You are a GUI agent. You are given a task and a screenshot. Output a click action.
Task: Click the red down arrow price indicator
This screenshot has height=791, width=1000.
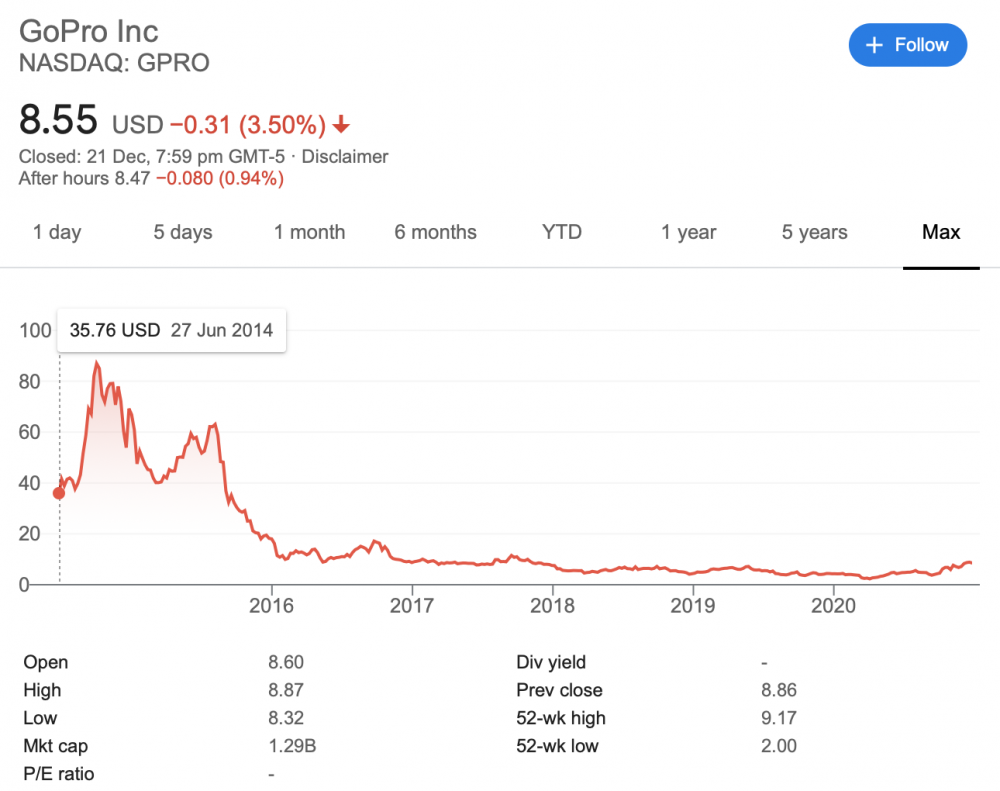point(342,125)
